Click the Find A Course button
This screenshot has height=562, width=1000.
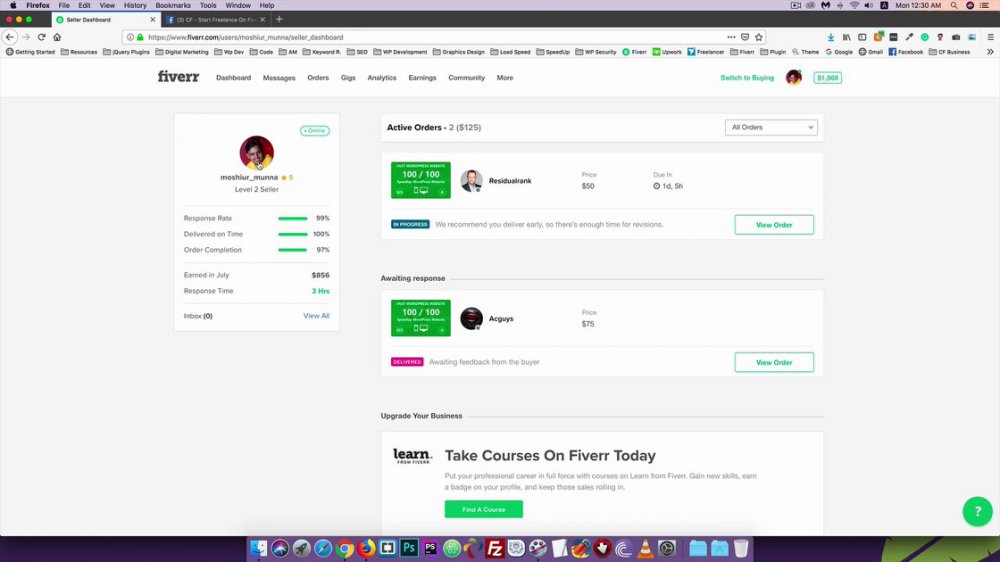(x=483, y=509)
